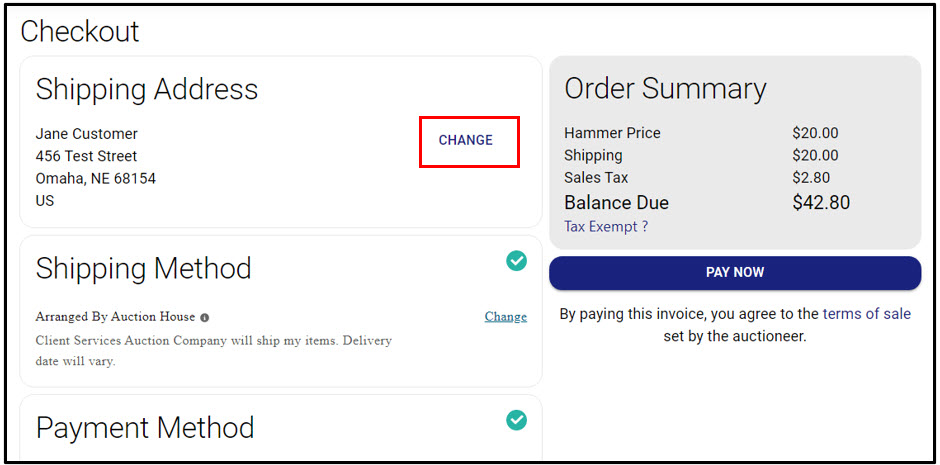The width and height of the screenshot is (940, 465).
Task: Click the green checkmark on Payment Method
Action: [516, 419]
